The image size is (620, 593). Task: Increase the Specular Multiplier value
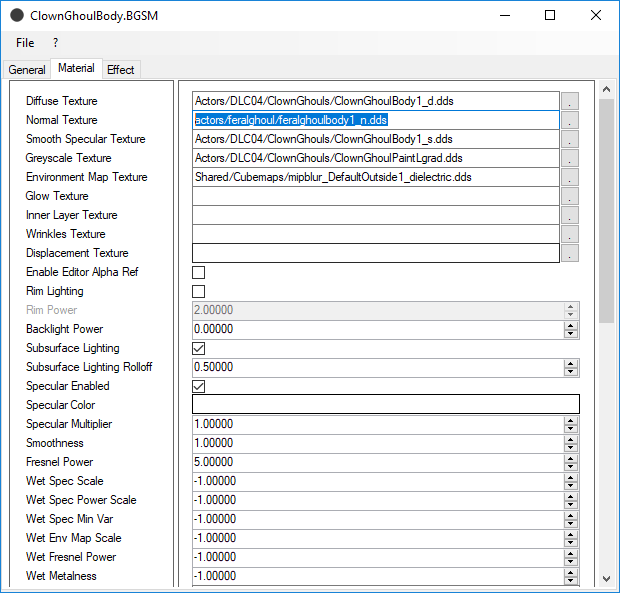(571, 420)
